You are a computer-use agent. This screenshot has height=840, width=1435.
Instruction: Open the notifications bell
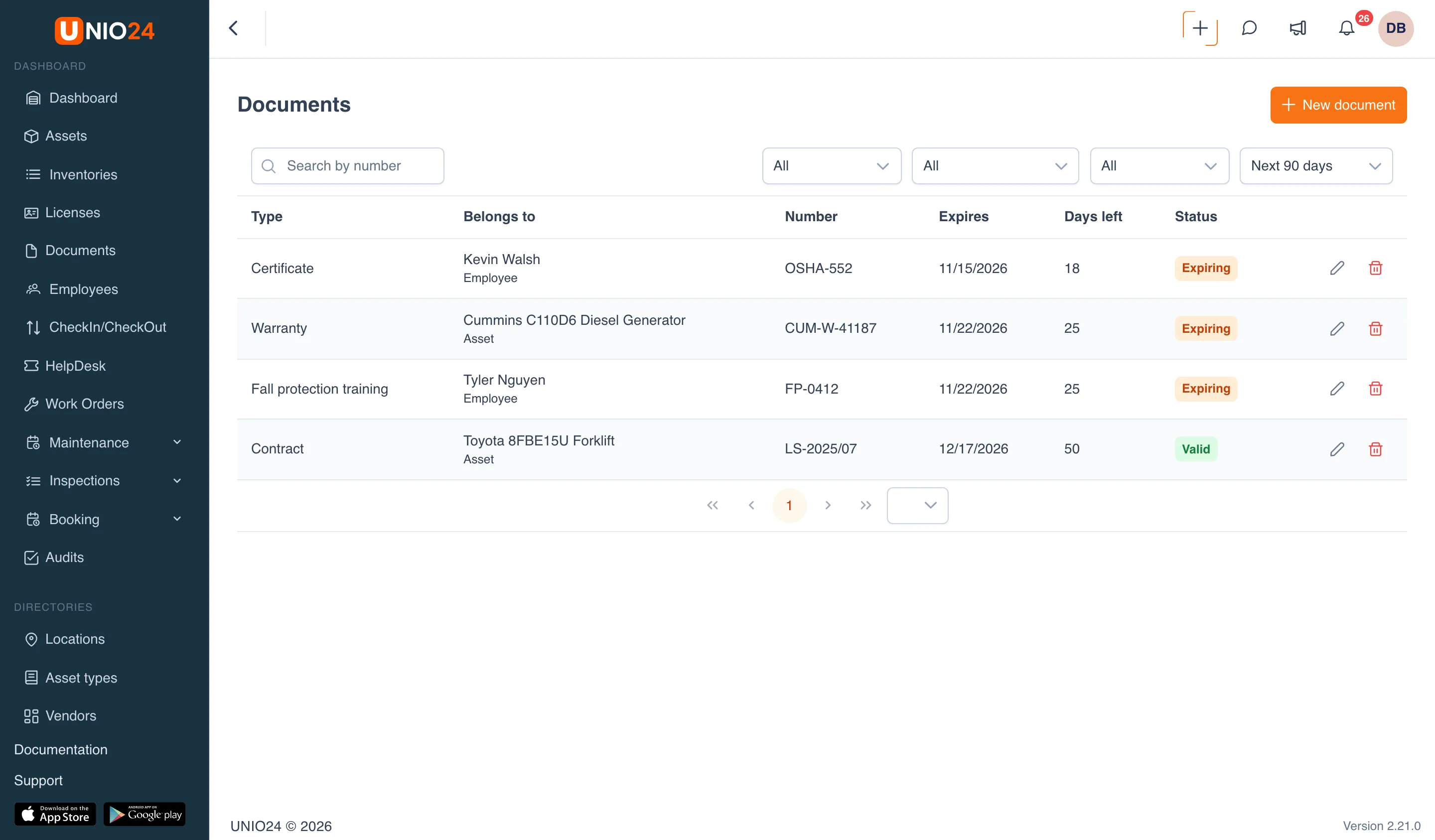(1346, 28)
